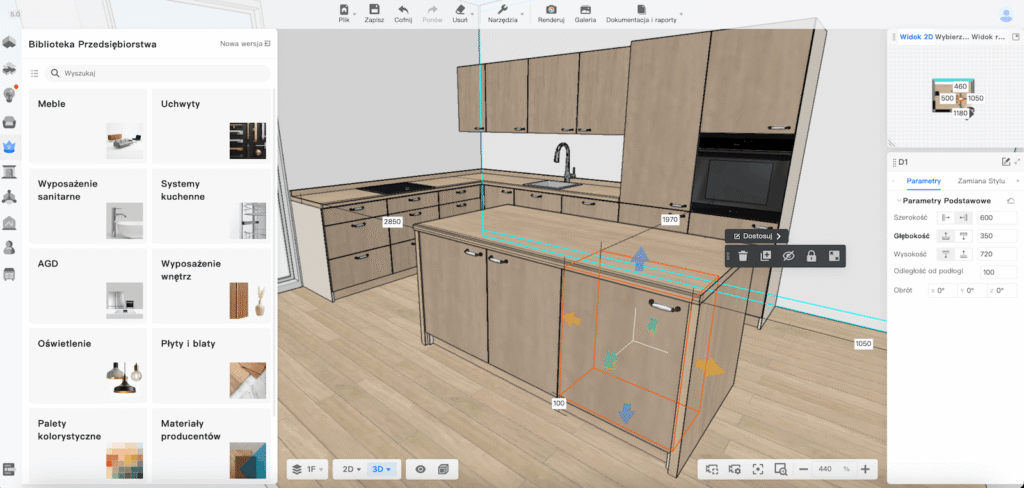Open the 1F floor dropdown
Screen dimensions: 1024x488
coord(311,469)
